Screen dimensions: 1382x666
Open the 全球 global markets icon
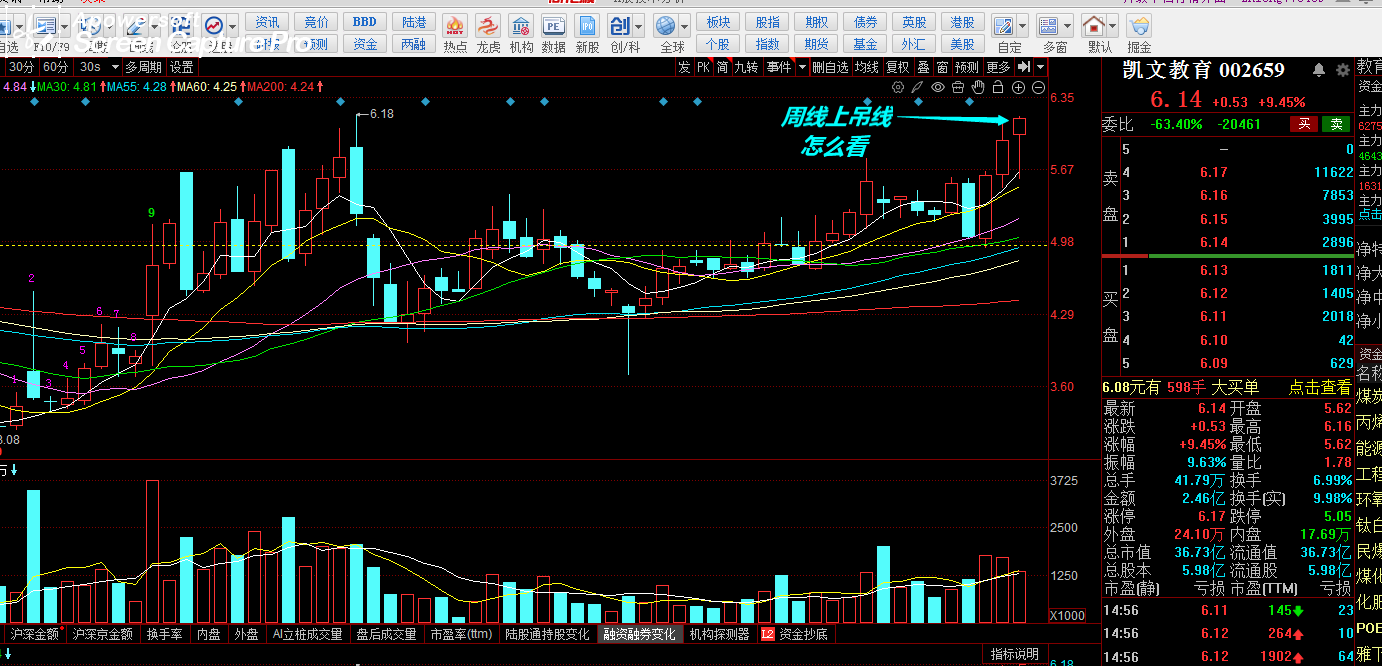click(666, 26)
